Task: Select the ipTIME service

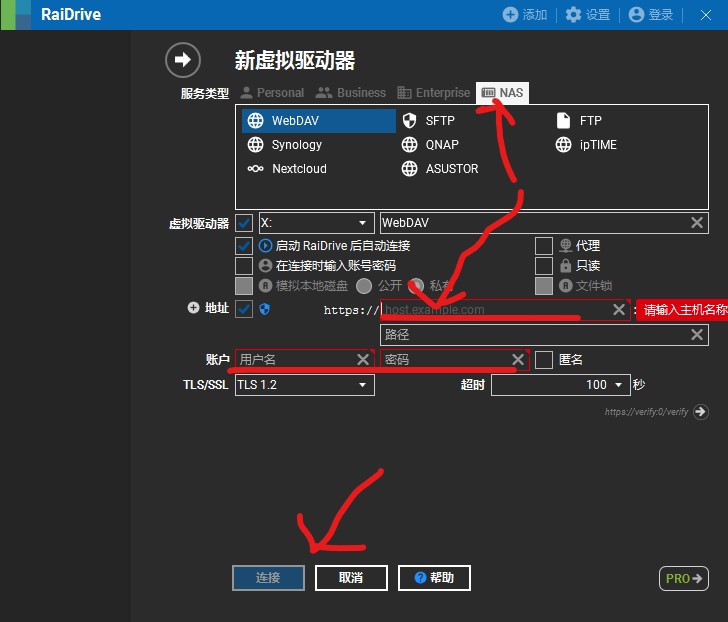Action: tap(586, 145)
